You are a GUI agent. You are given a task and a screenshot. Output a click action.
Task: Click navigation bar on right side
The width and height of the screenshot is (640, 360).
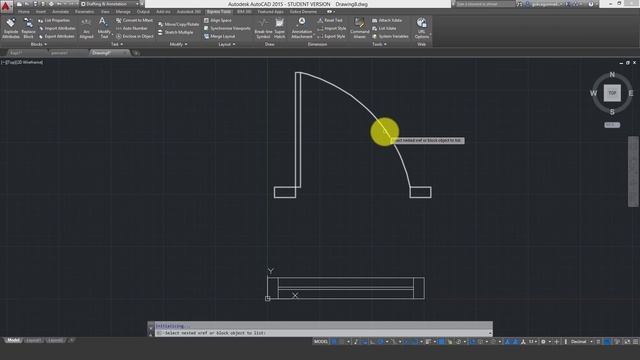(x=633, y=171)
